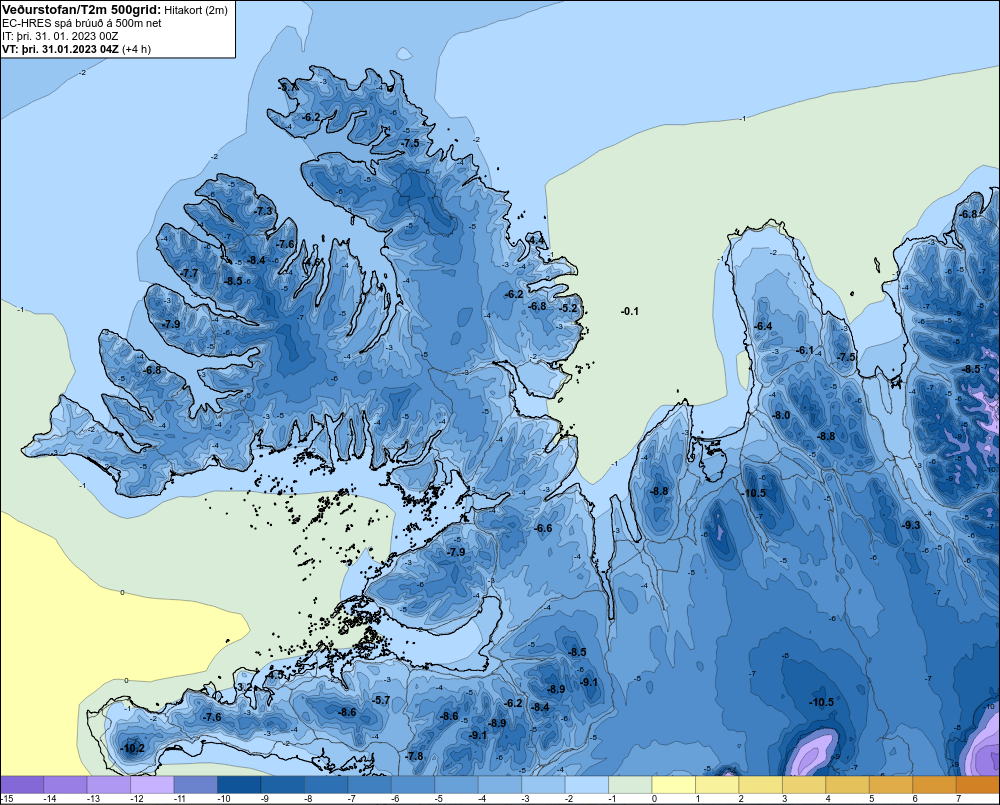
Task: Click the -4.6 temperature label
Action: 311,262
